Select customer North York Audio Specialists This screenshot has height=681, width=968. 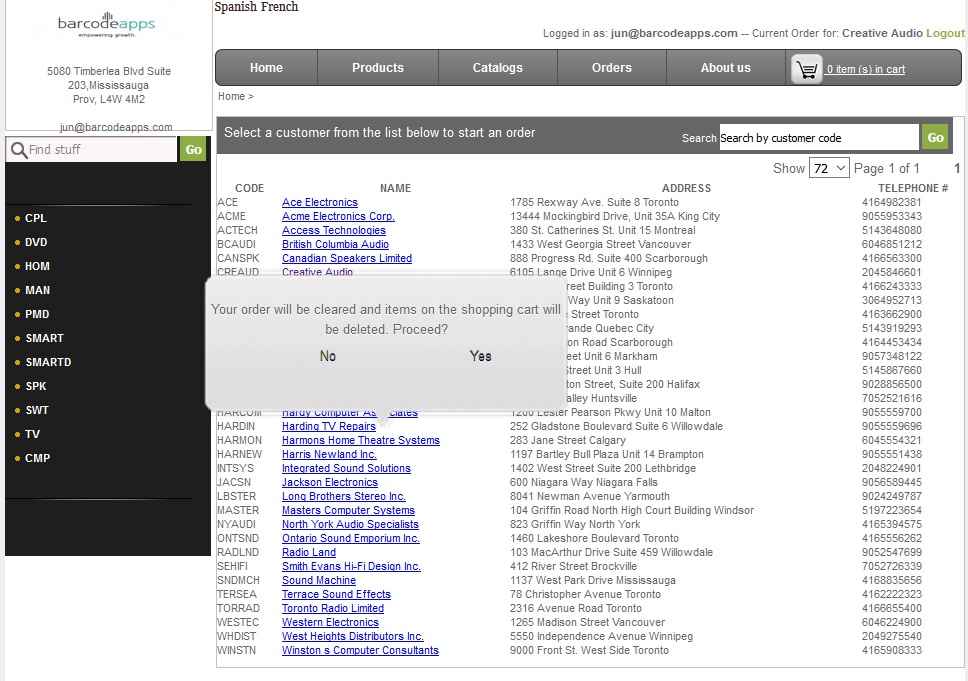click(x=350, y=524)
